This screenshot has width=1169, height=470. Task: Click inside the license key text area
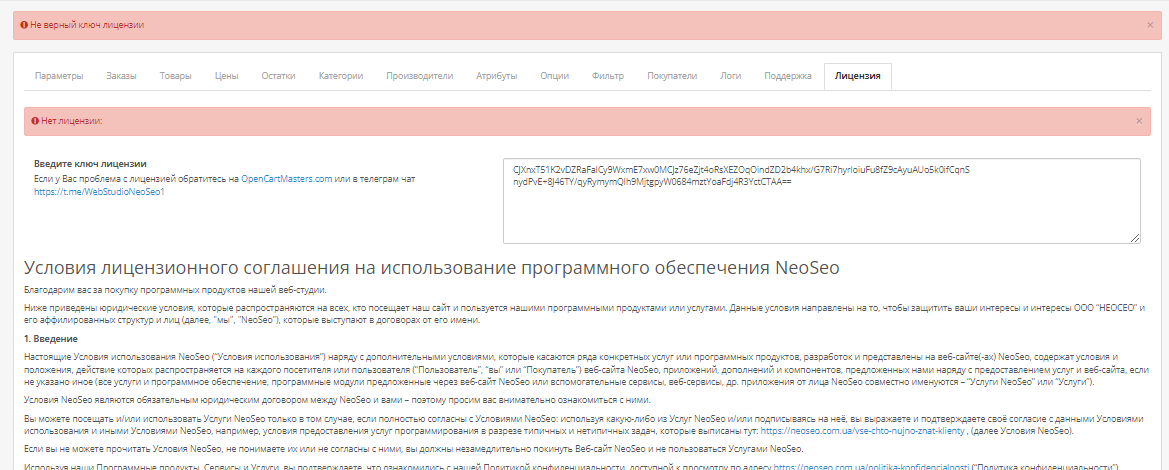point(822,201)
